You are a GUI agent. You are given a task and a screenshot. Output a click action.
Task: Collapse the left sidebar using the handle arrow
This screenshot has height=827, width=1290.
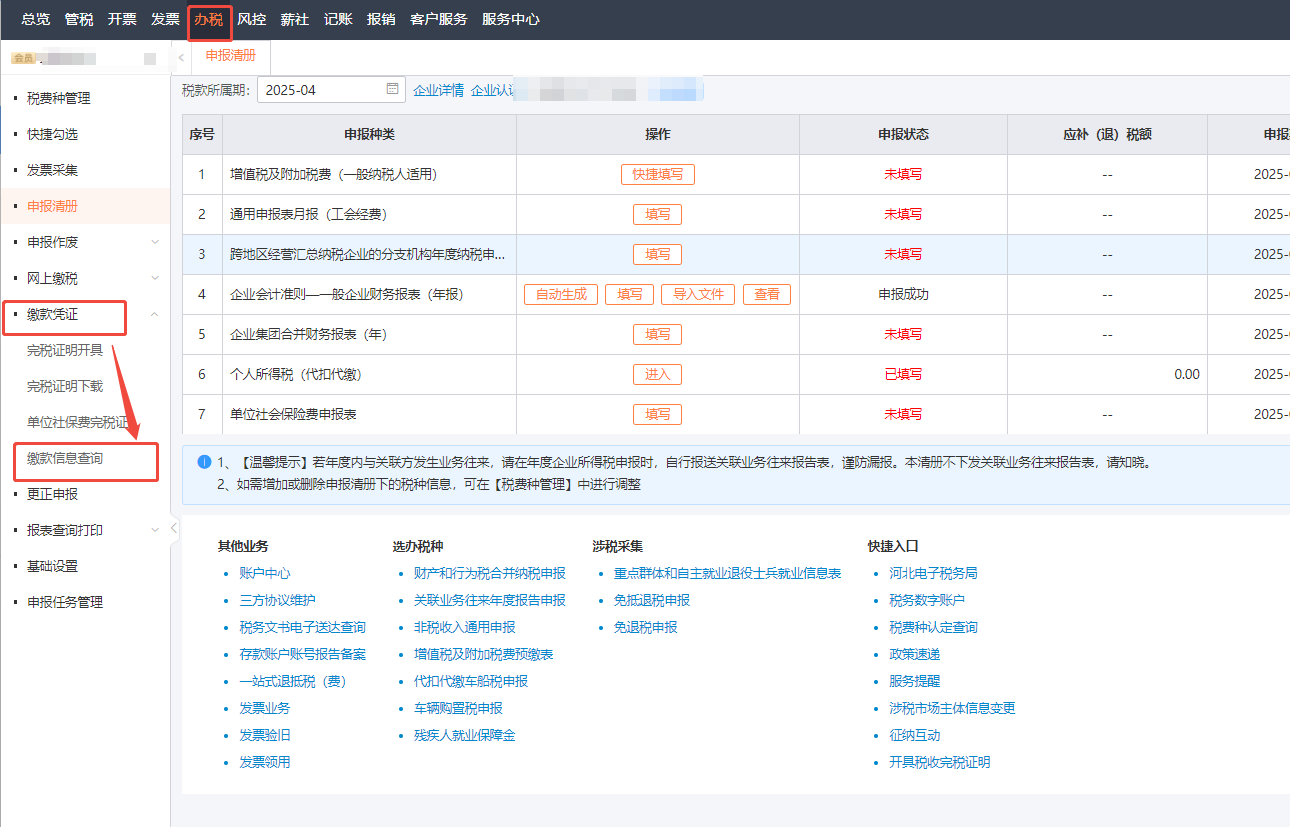174,527
